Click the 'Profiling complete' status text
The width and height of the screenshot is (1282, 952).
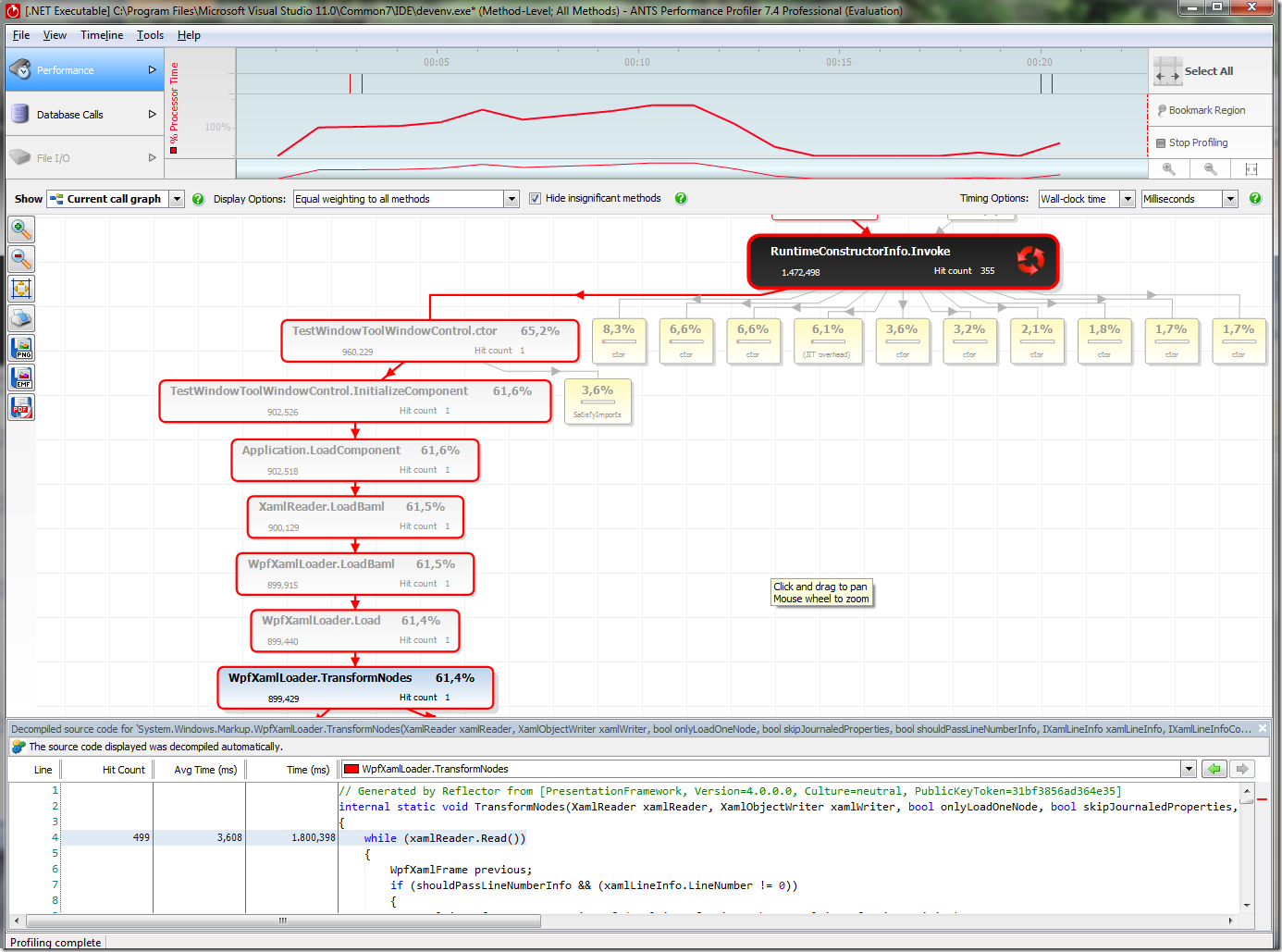[55, 943]
